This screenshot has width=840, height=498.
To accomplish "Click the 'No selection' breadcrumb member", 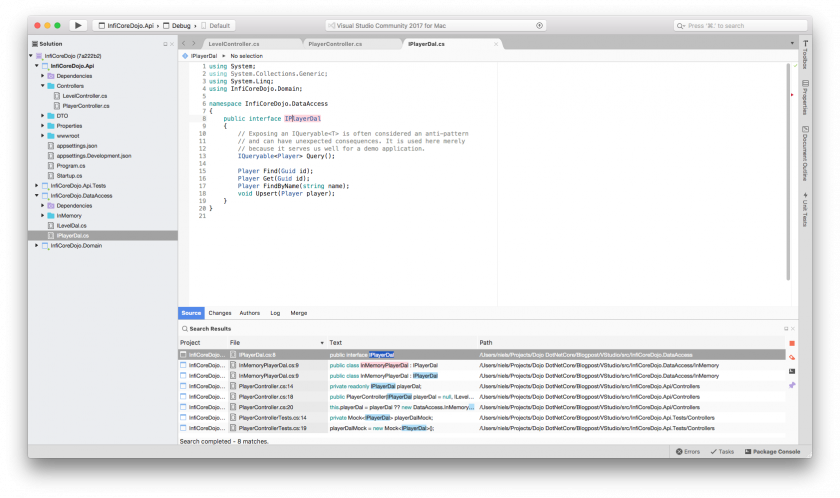I will 246,56.
